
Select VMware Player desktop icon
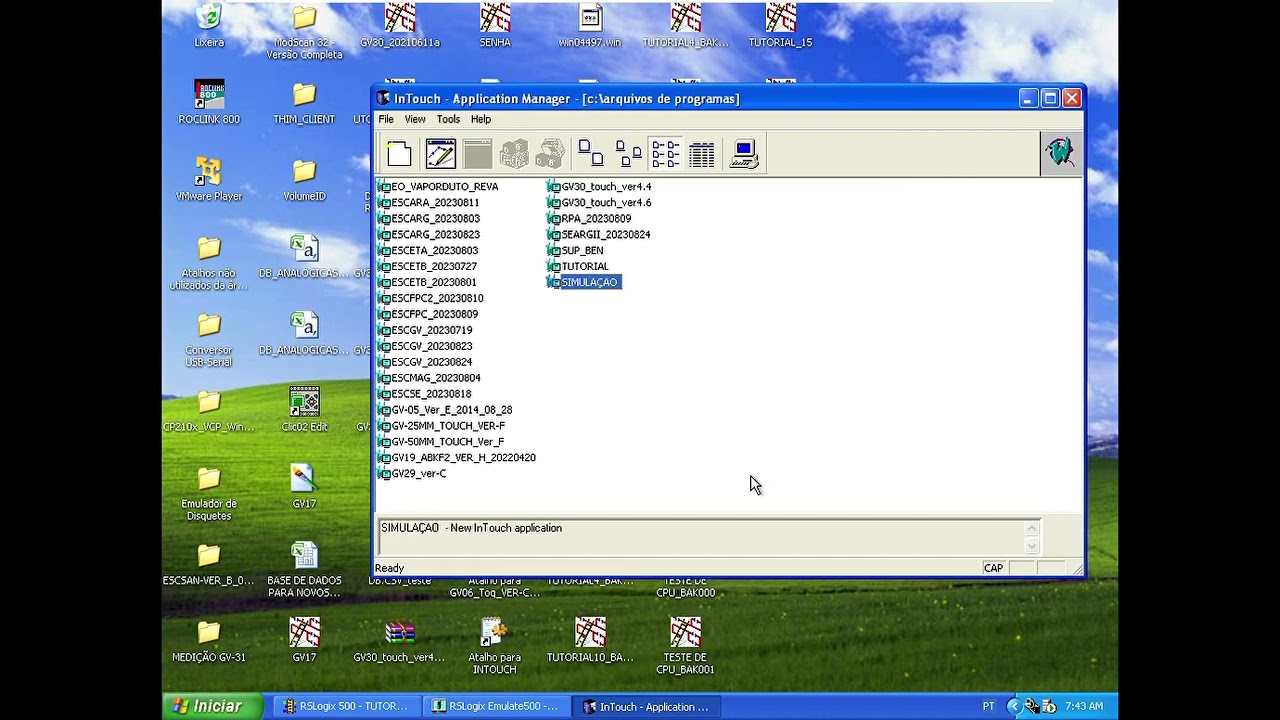(209, 179)
